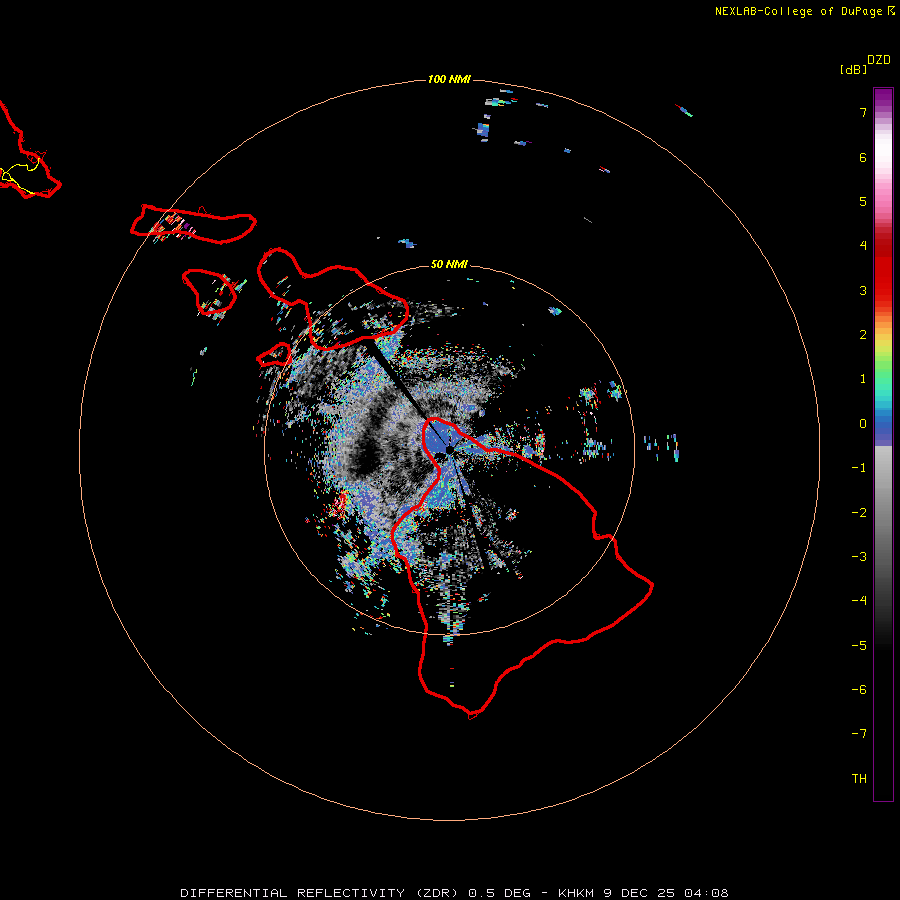Click the -2 value on color scale

859,513
